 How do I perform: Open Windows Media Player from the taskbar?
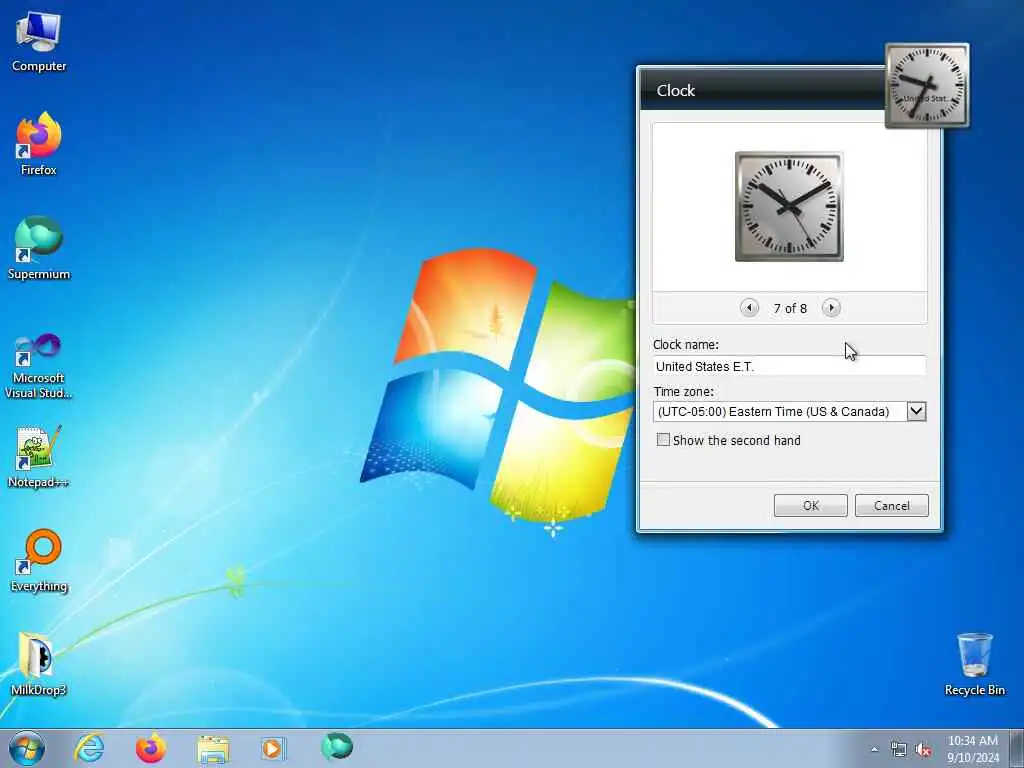tap(273, 748)
